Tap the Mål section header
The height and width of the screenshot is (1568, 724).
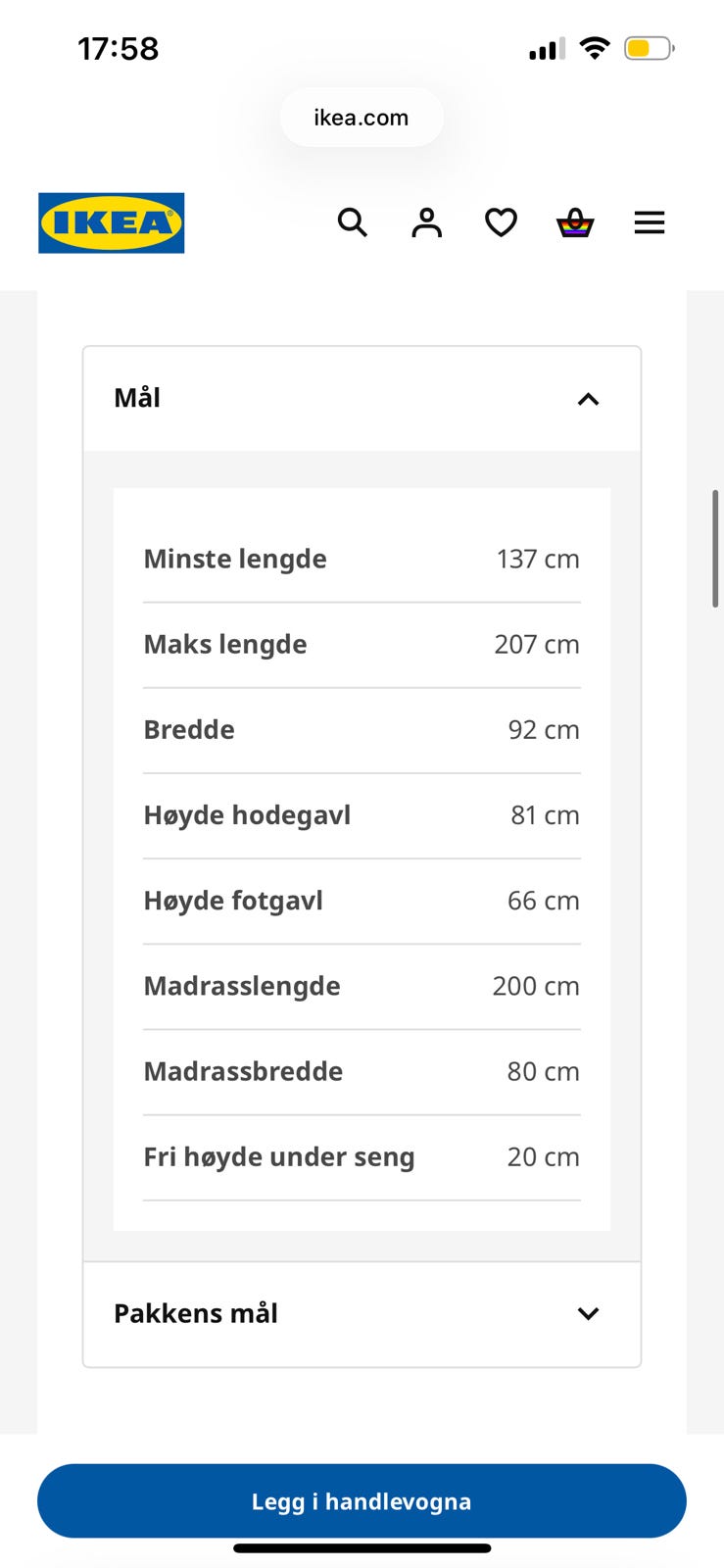(x=362, y=399)
